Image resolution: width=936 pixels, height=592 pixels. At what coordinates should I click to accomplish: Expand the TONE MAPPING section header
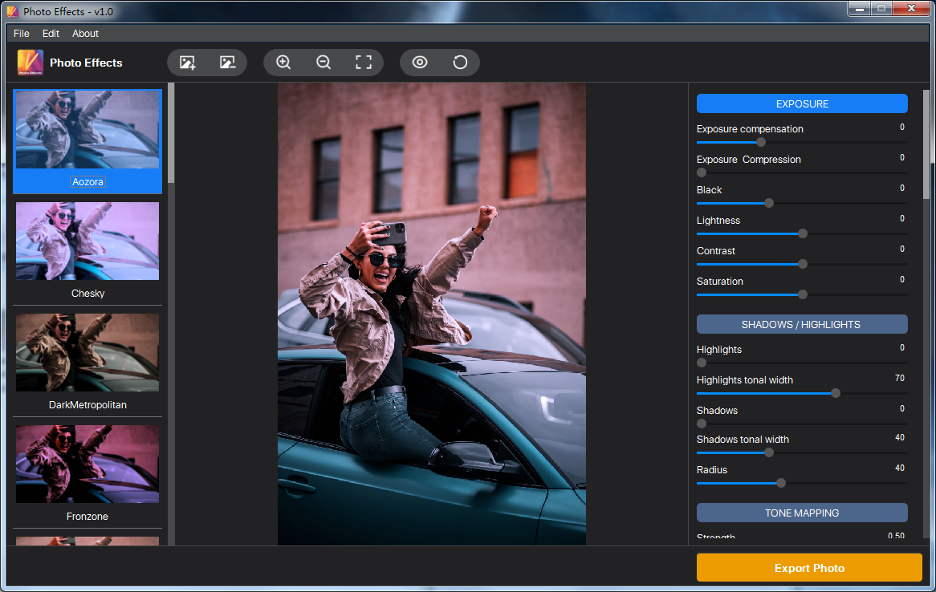[x=801, y=513]
